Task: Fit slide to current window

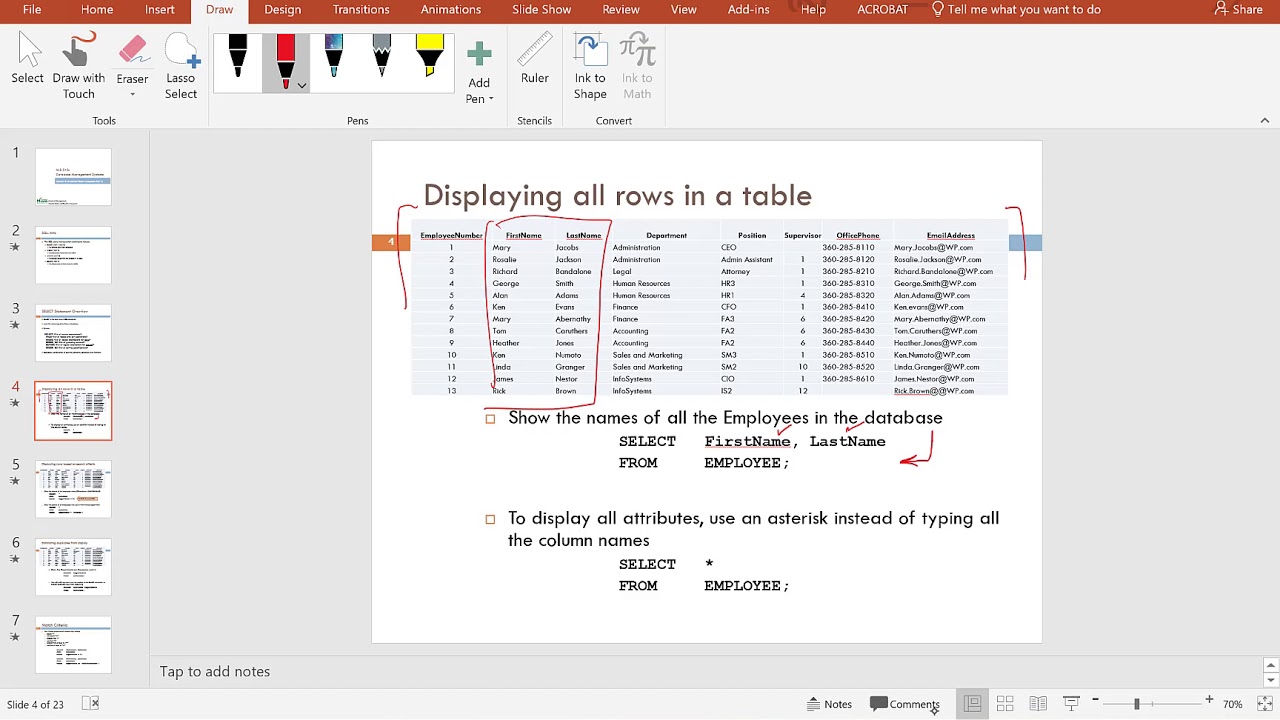Action: [x=1265, y=704]
